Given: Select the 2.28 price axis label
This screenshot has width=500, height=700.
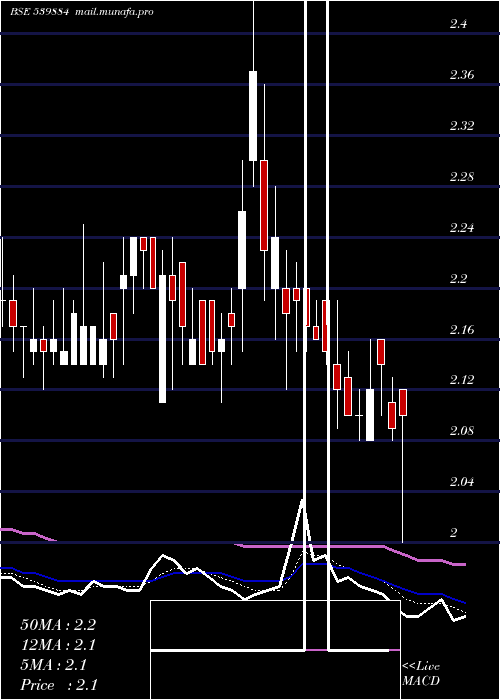Looking at the screenshot, I should 462,177.
